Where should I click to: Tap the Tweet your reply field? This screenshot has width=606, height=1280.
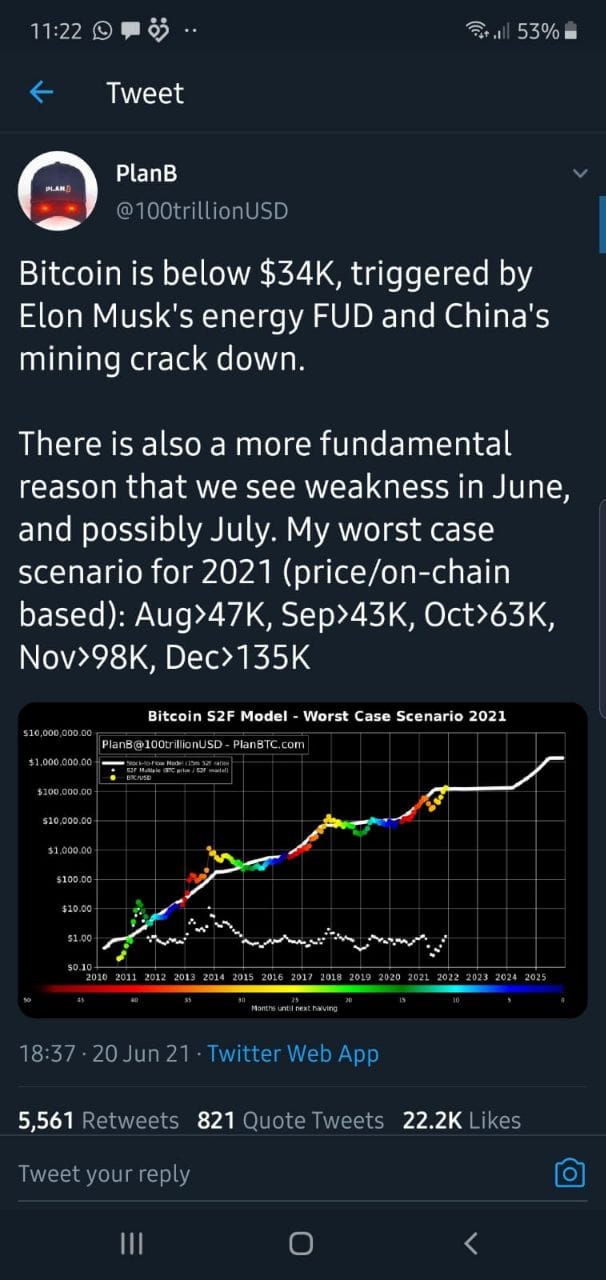coord(280,1173)
